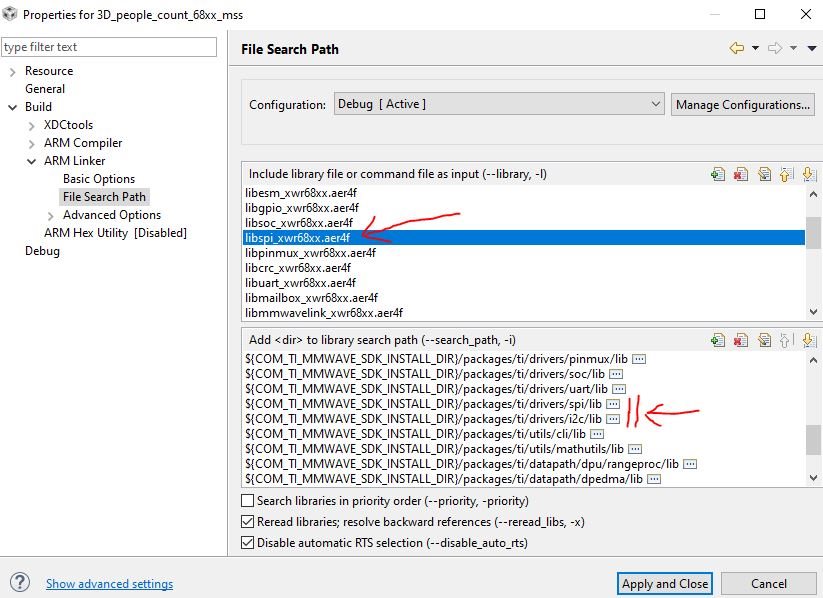Click the back navigation arrow icon
This screenshot has width=823, height=598.
[737, 48]
